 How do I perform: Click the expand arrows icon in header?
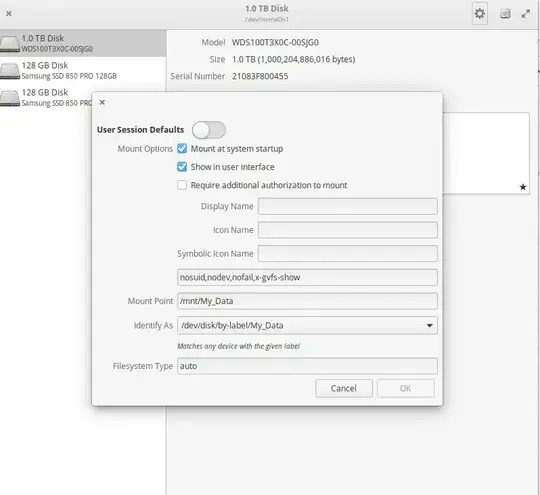(526, 14)
